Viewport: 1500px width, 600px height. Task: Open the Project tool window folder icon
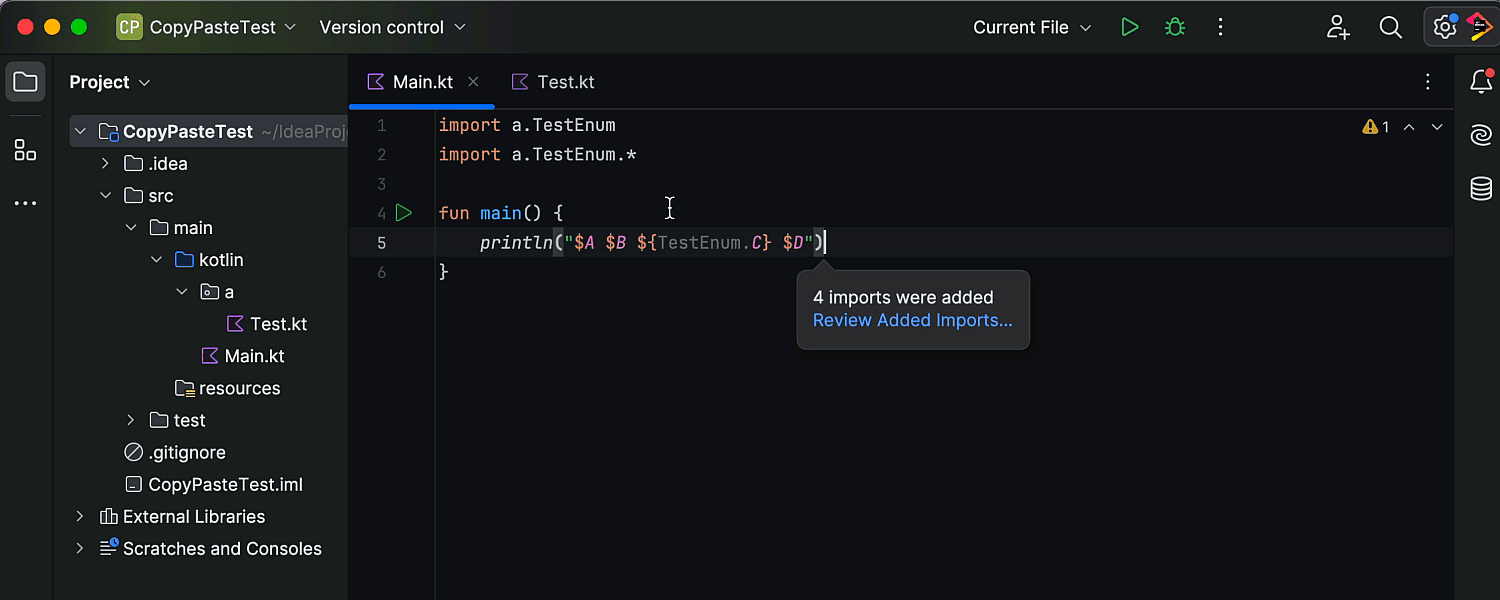[x=25, y=82]
